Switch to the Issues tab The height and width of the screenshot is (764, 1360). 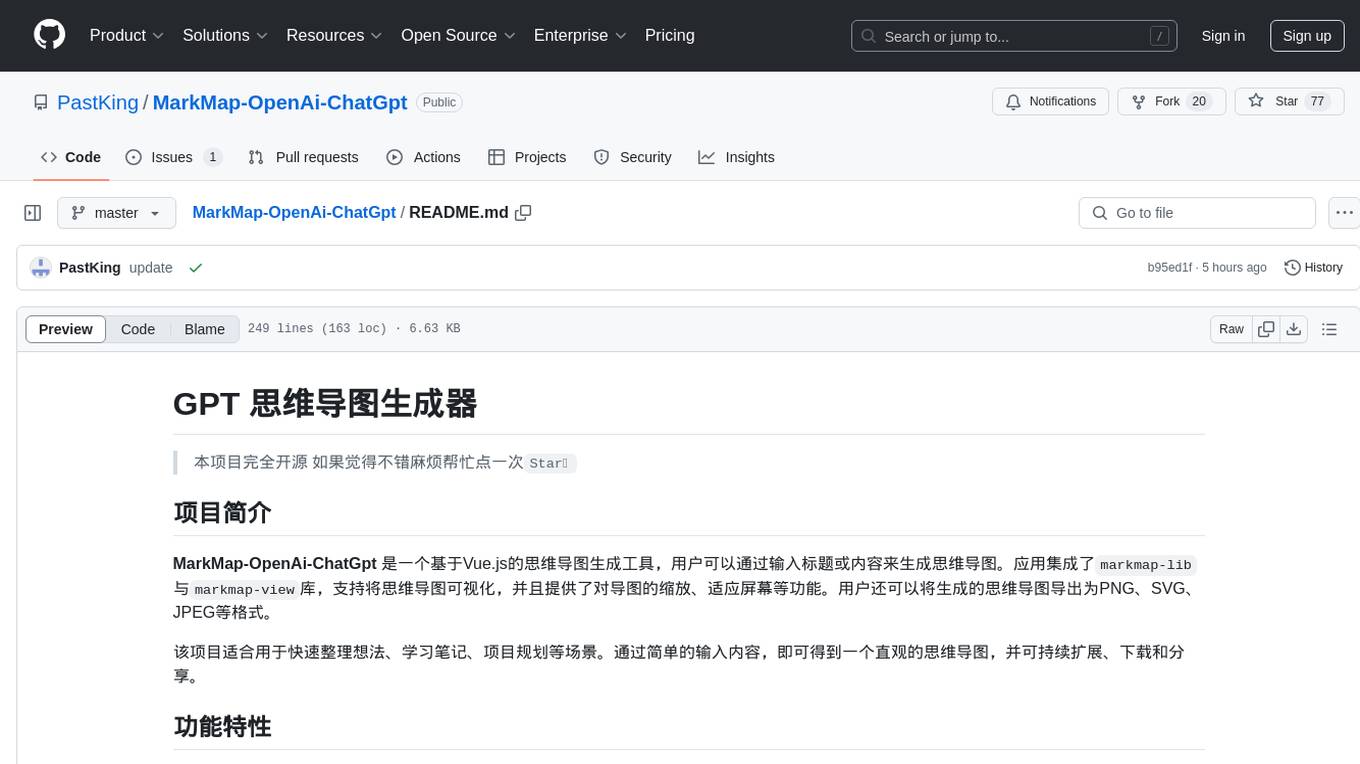coord(173,157)
